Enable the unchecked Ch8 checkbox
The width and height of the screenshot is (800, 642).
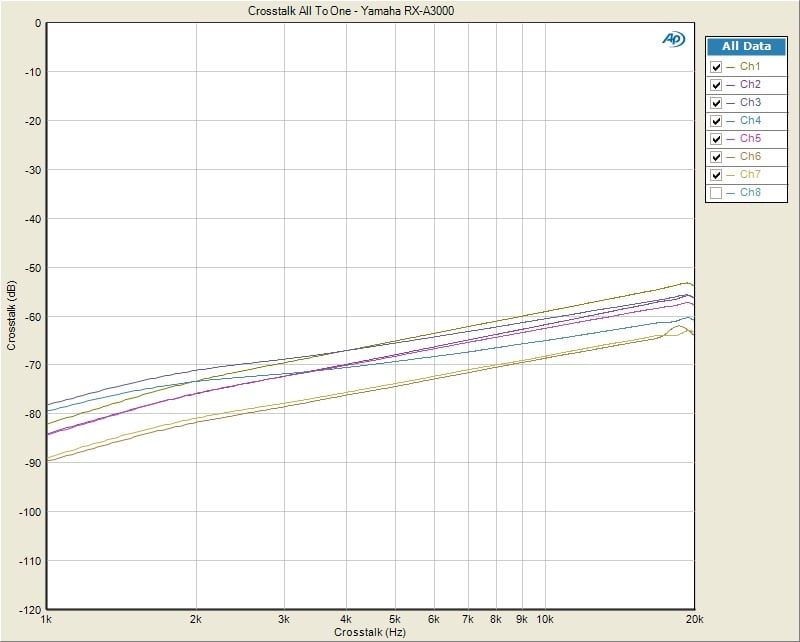pos(715,193)
